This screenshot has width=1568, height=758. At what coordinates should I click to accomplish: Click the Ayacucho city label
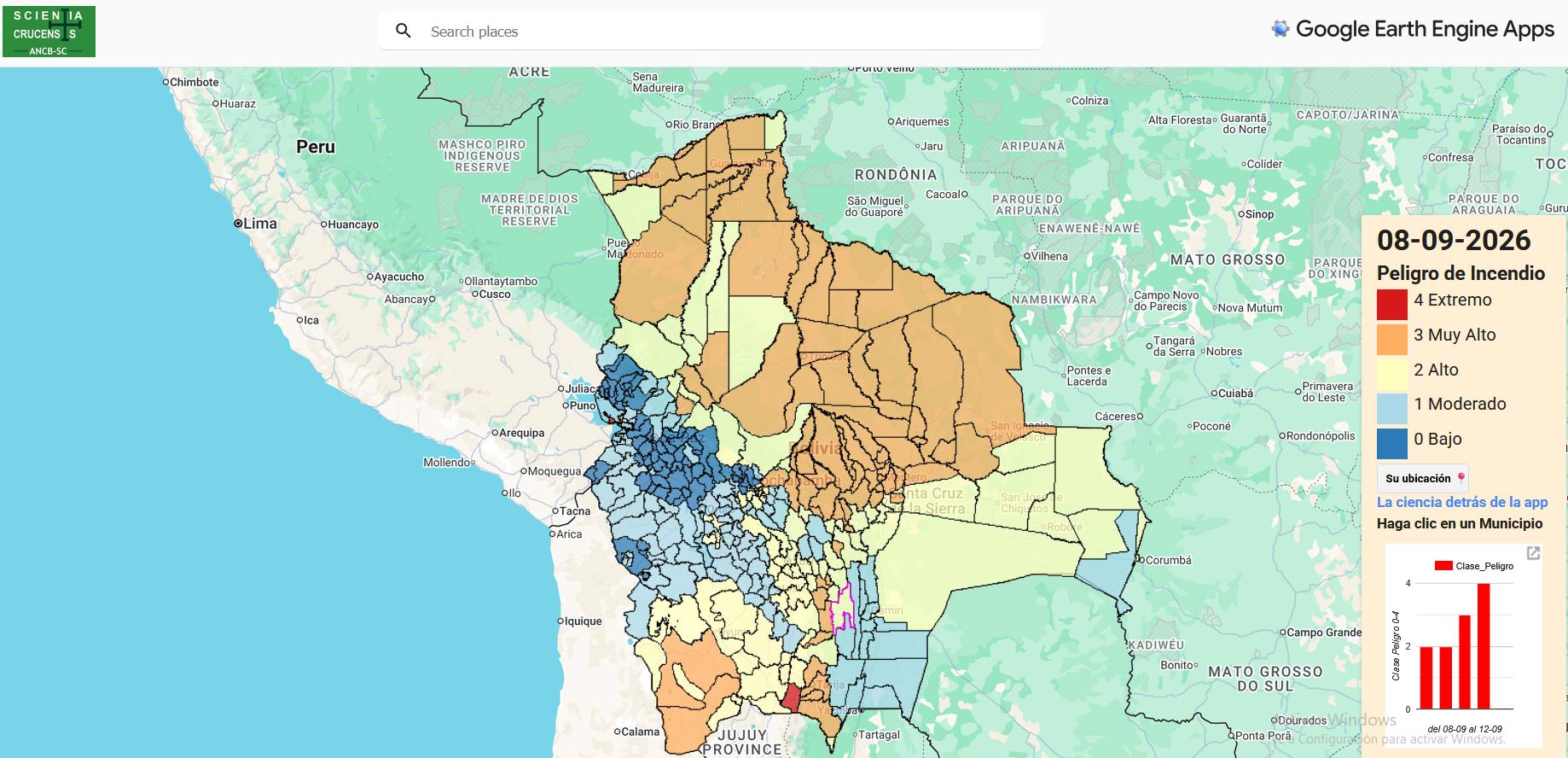399,277
